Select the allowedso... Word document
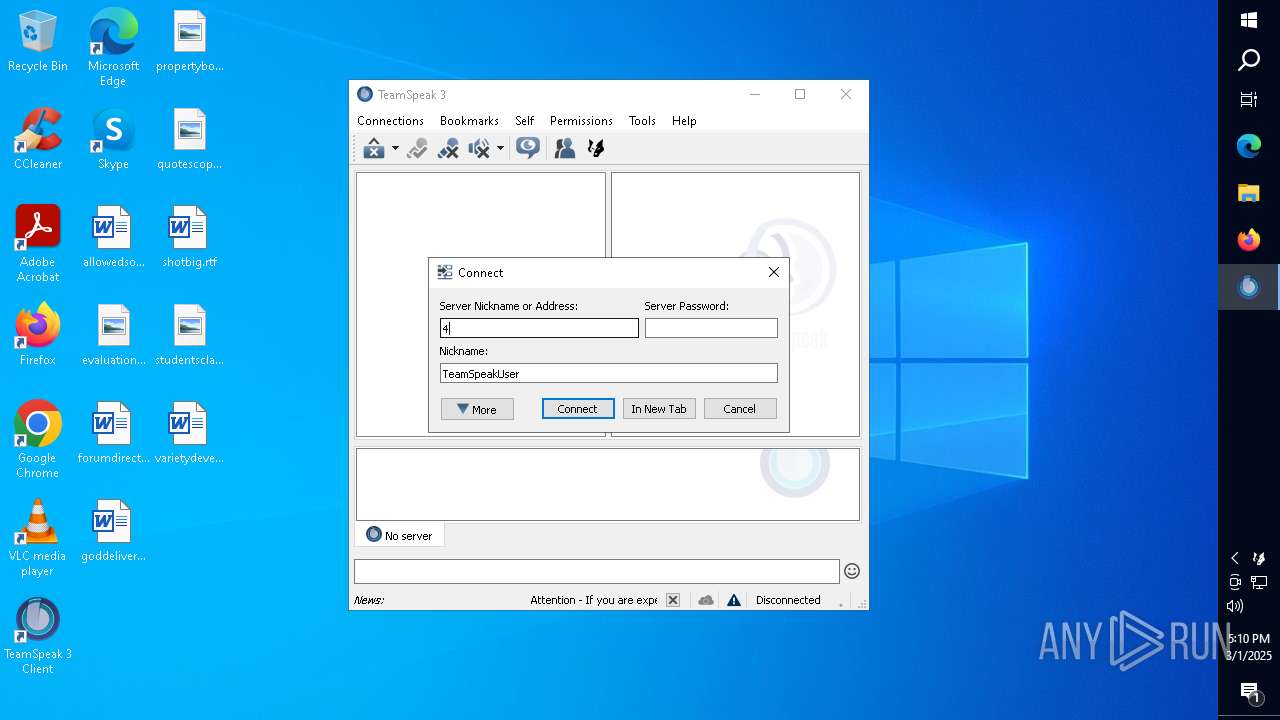 (x=113, y=237)
